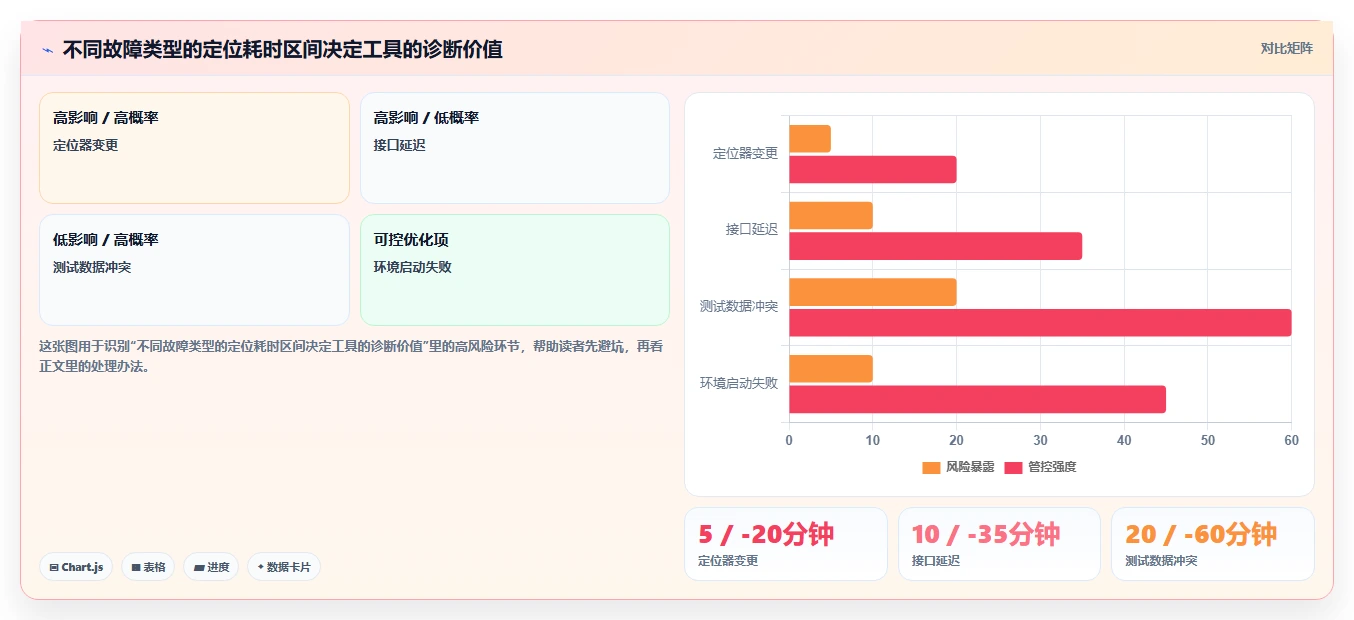The width and height of the screenshot is (1354, 620).
Task: Click the 5 / -20分钟 stat card
Action: click(x=786, y=544)
